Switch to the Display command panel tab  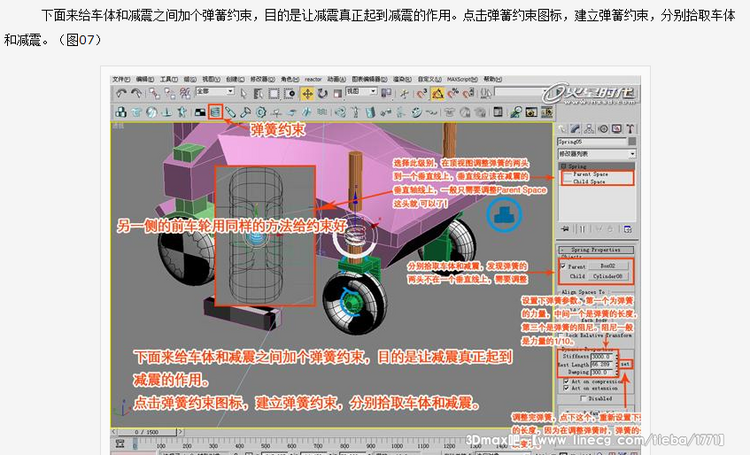coord(617,128)
